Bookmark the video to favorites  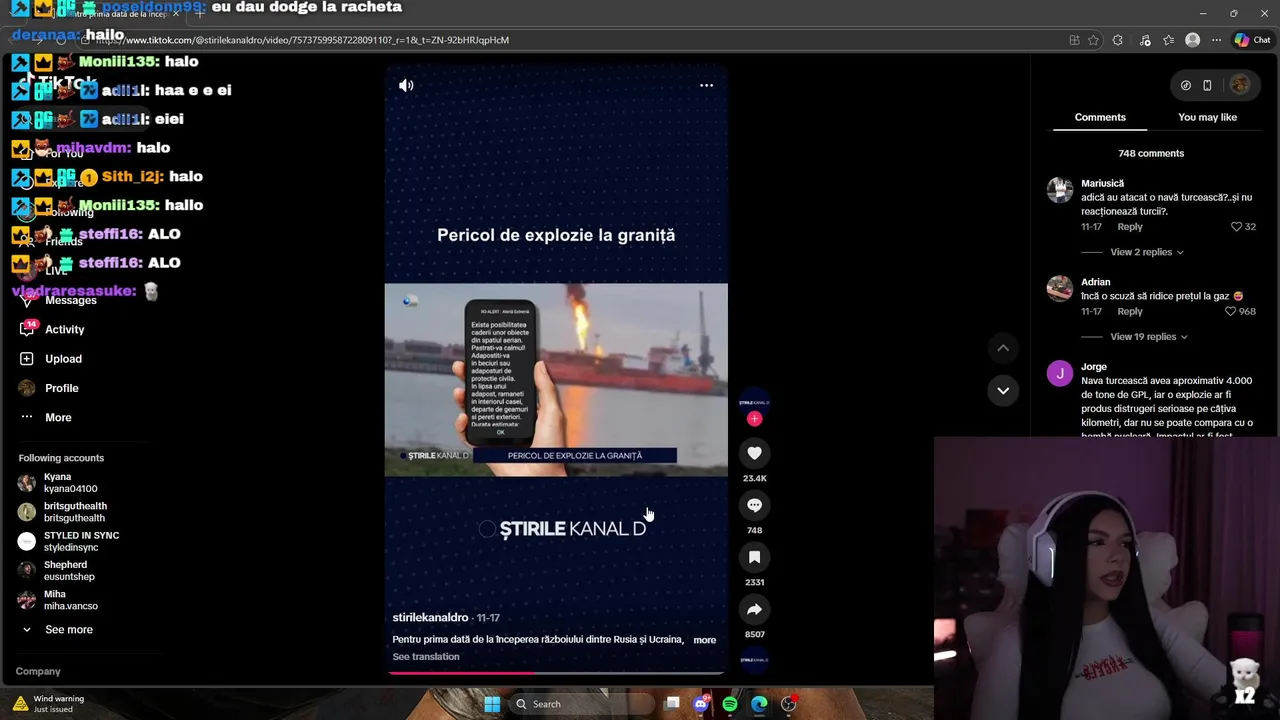point(754,557)
